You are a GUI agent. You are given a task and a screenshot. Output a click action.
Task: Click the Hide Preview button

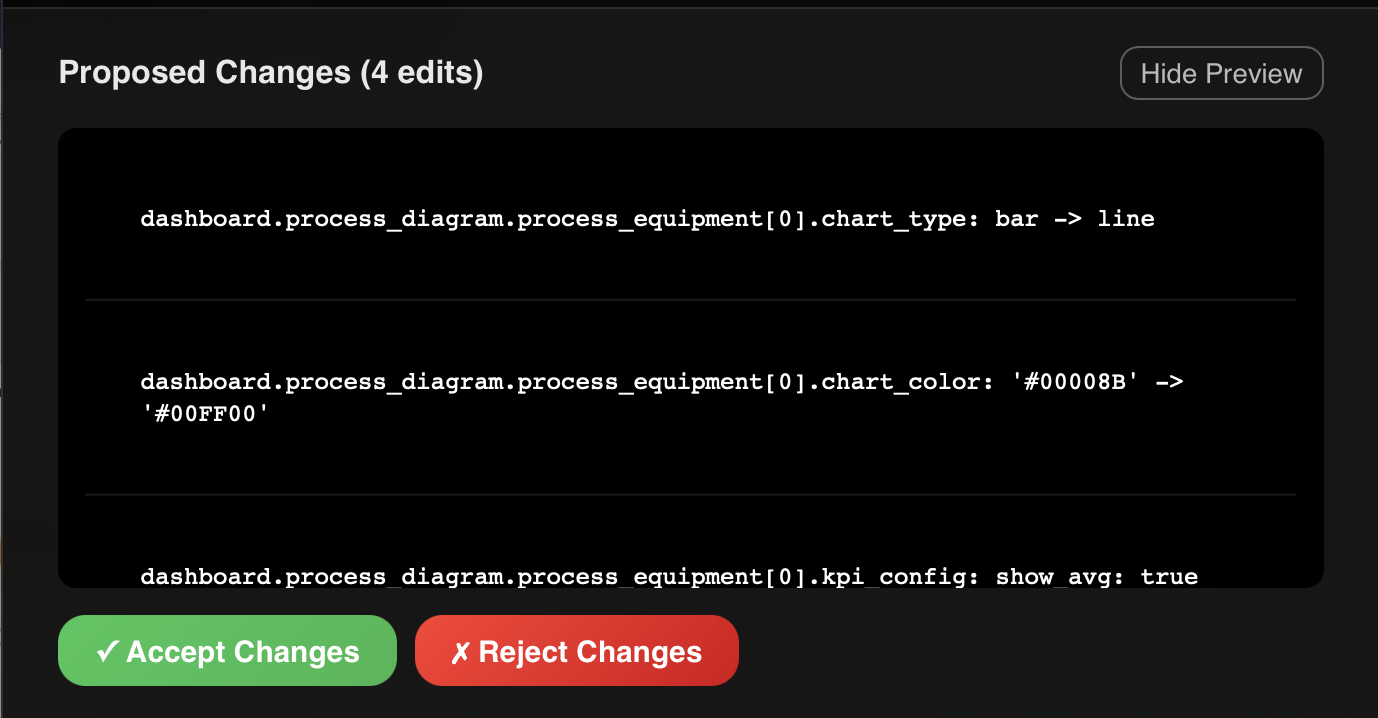pos(1221,73)
